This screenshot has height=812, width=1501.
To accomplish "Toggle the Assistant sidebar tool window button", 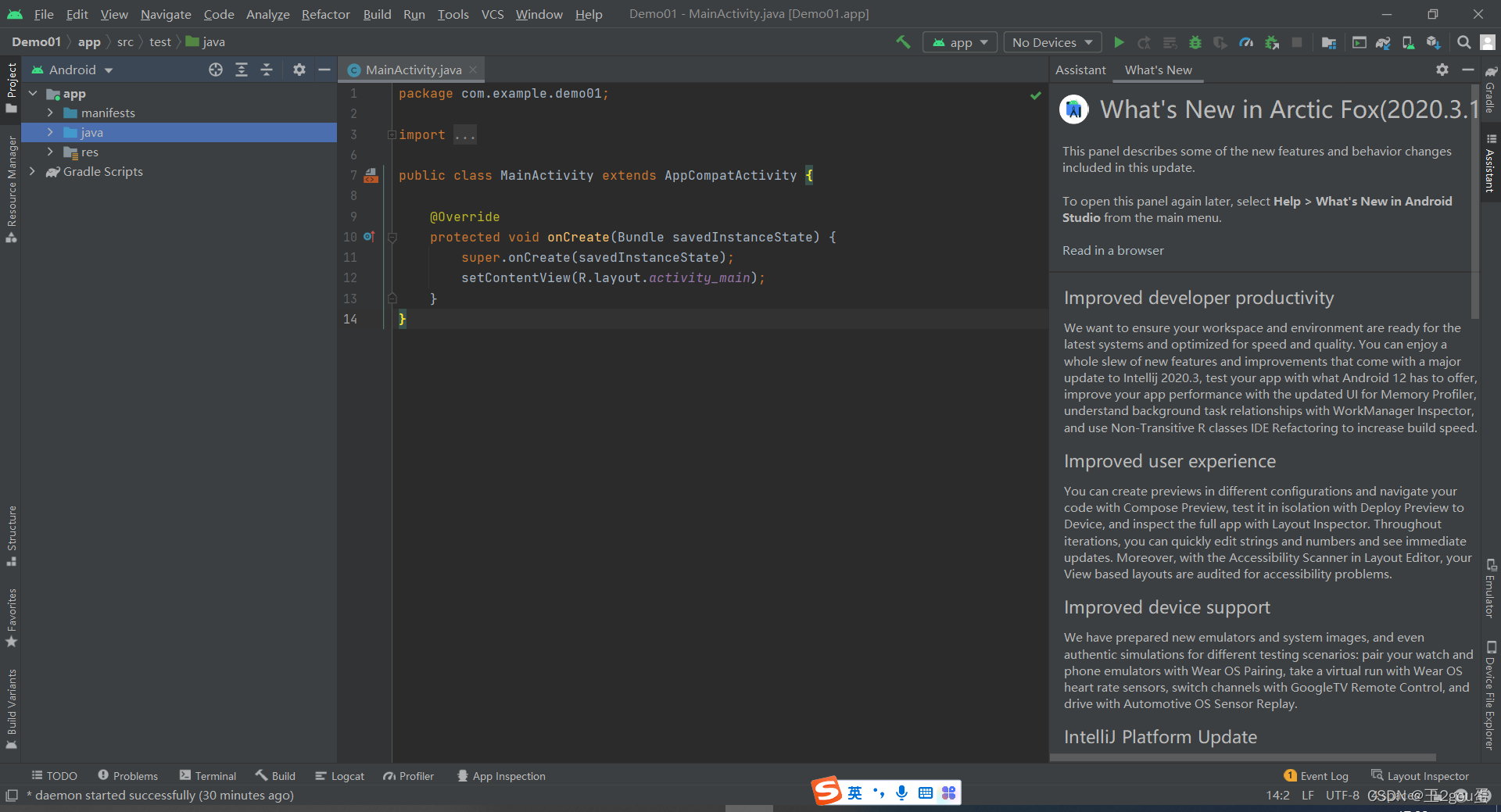I will (1491, 163).
